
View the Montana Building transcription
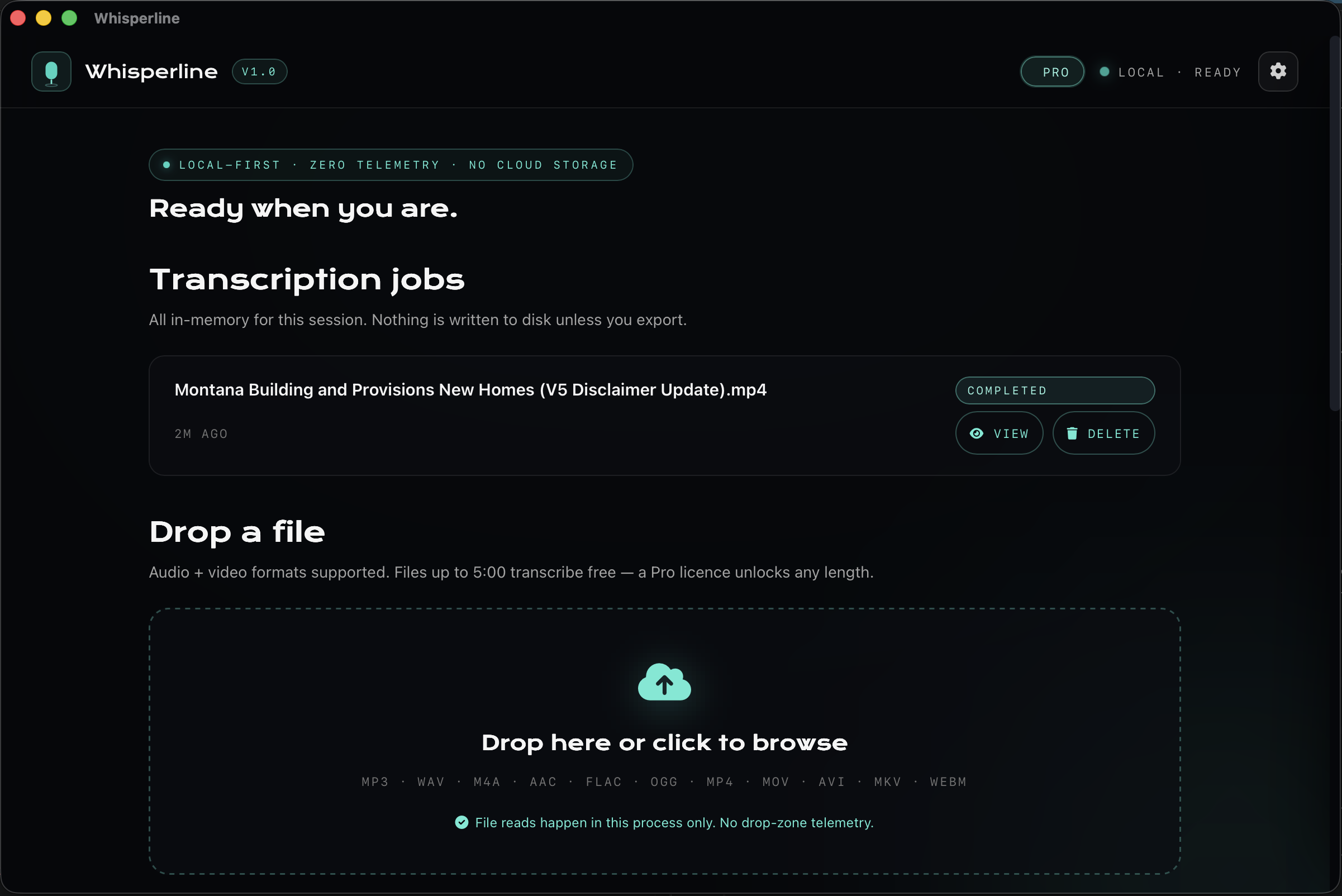[x=999, y=433]
